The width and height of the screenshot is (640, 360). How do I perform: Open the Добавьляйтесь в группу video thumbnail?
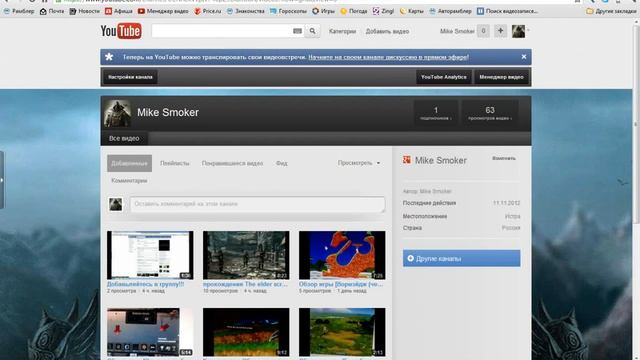point(150,255)
